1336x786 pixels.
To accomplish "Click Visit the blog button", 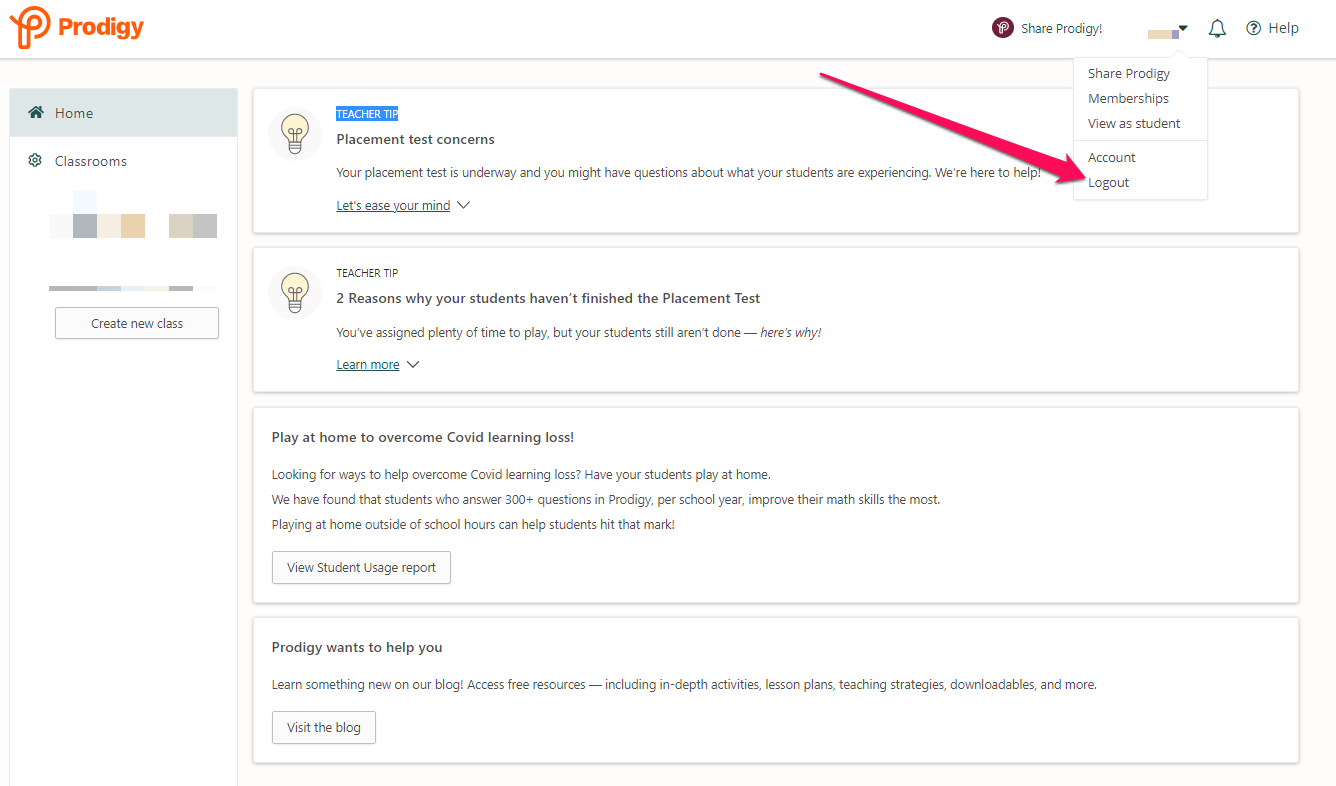I will point(324,727).
